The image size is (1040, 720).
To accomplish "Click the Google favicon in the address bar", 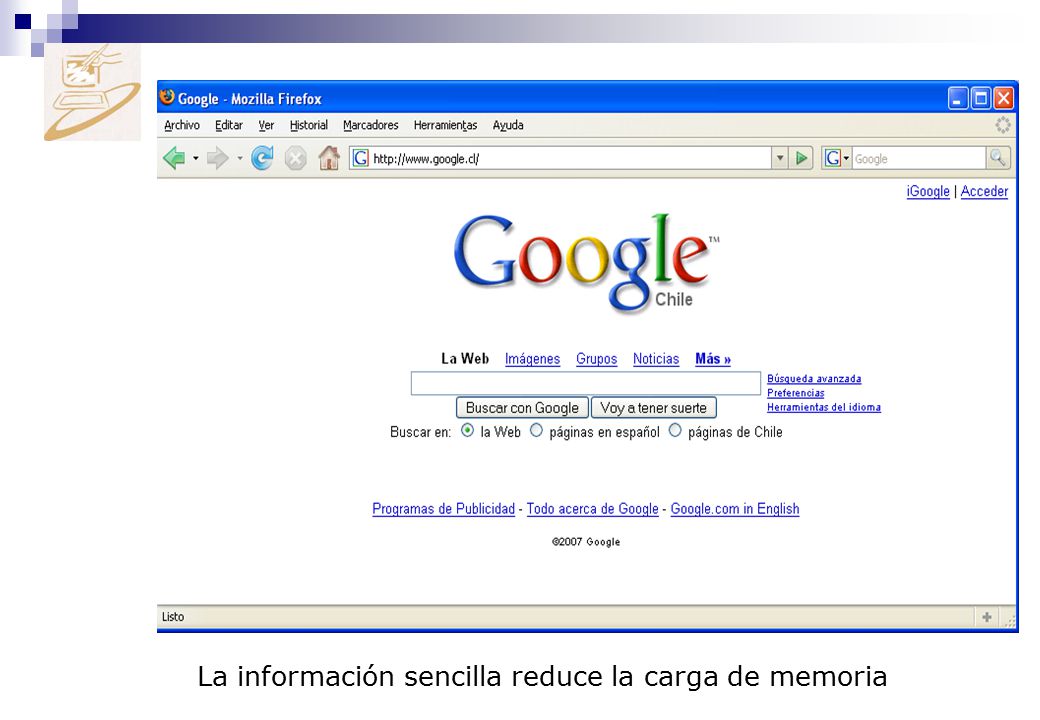I will click(360, 158).
